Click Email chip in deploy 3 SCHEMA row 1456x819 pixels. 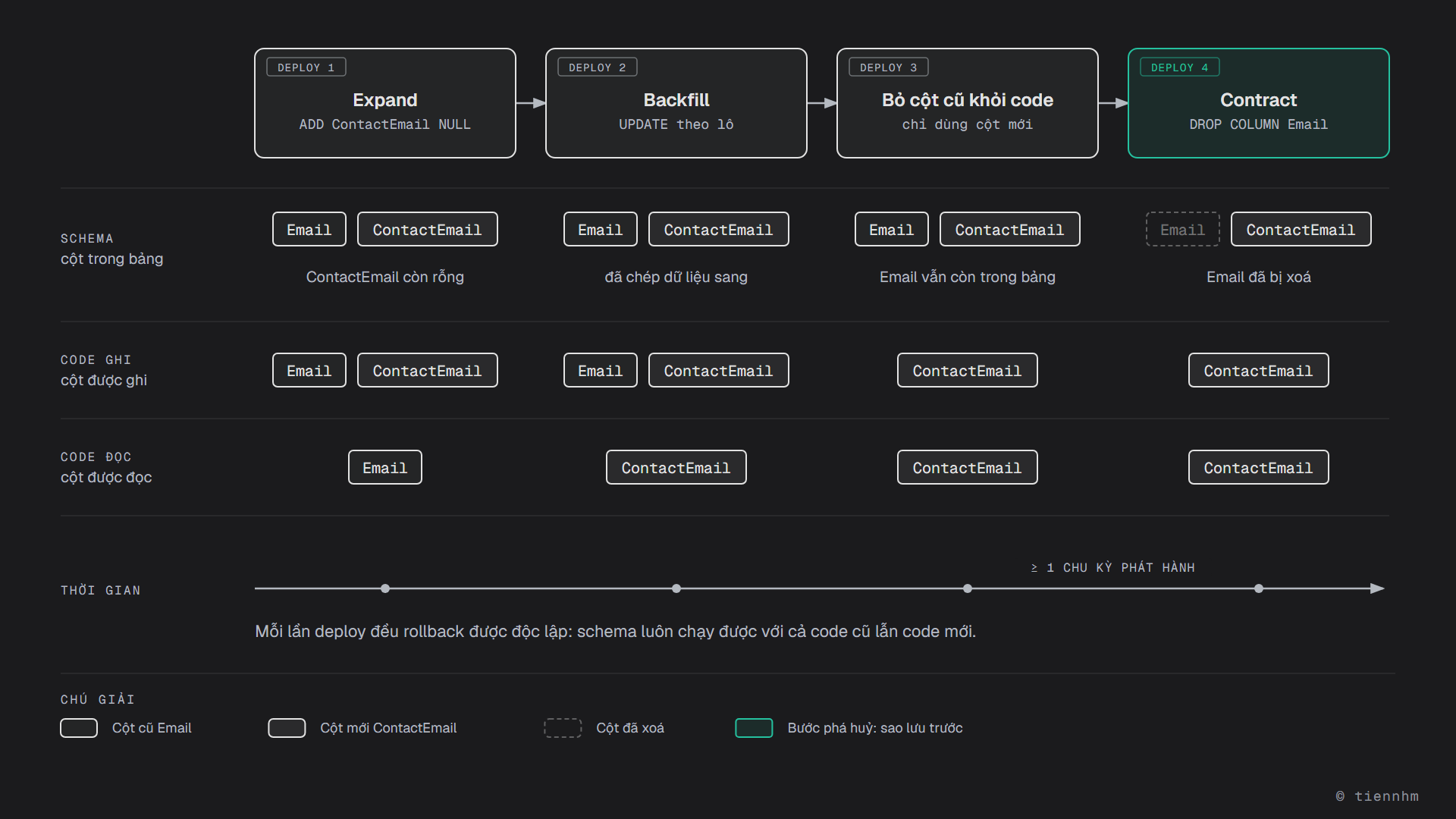(892, 229)
